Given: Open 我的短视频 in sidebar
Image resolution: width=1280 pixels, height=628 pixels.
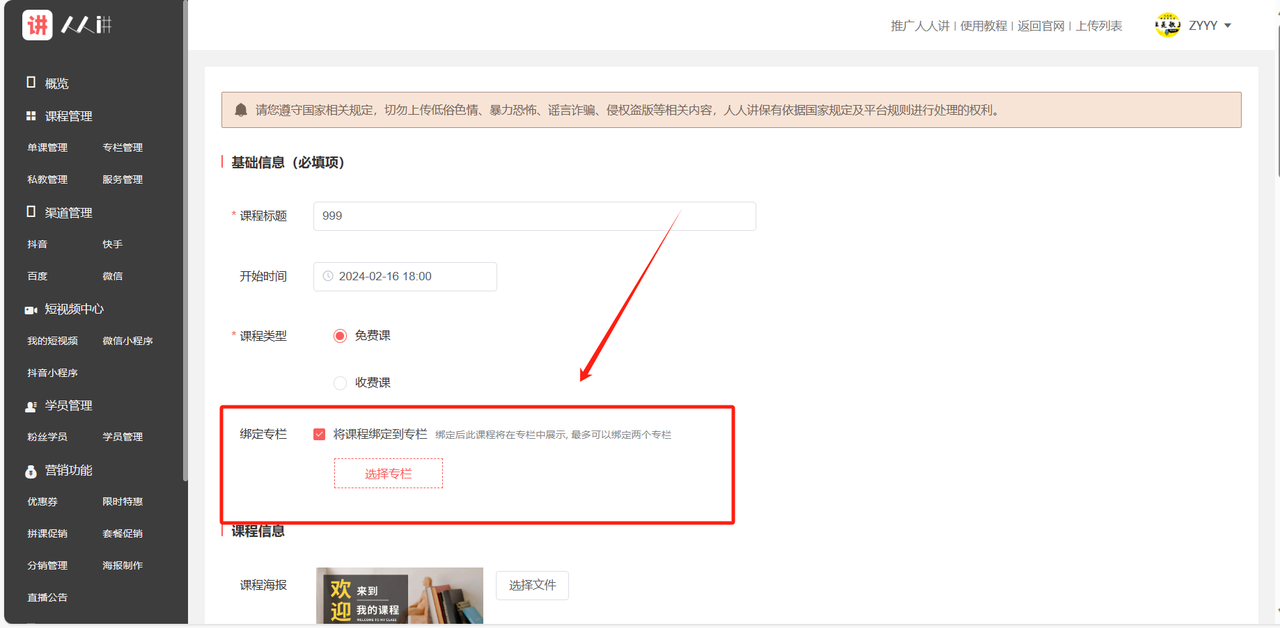Looking at the screenshot, I should pyautogui.click(x=52, y=341).
